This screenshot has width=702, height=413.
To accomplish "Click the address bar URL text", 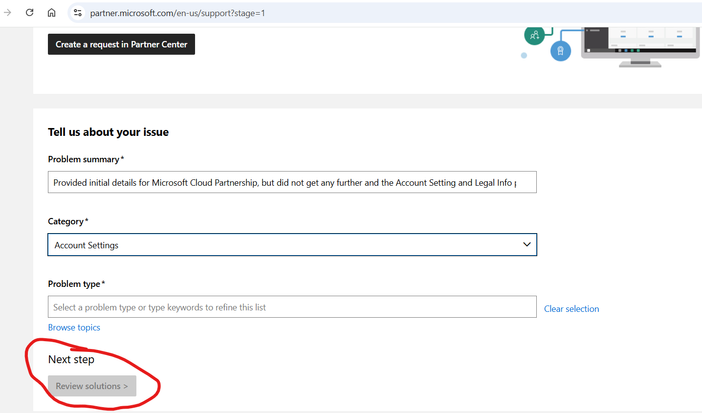I will pyautogui.click(x=177, y=13).
